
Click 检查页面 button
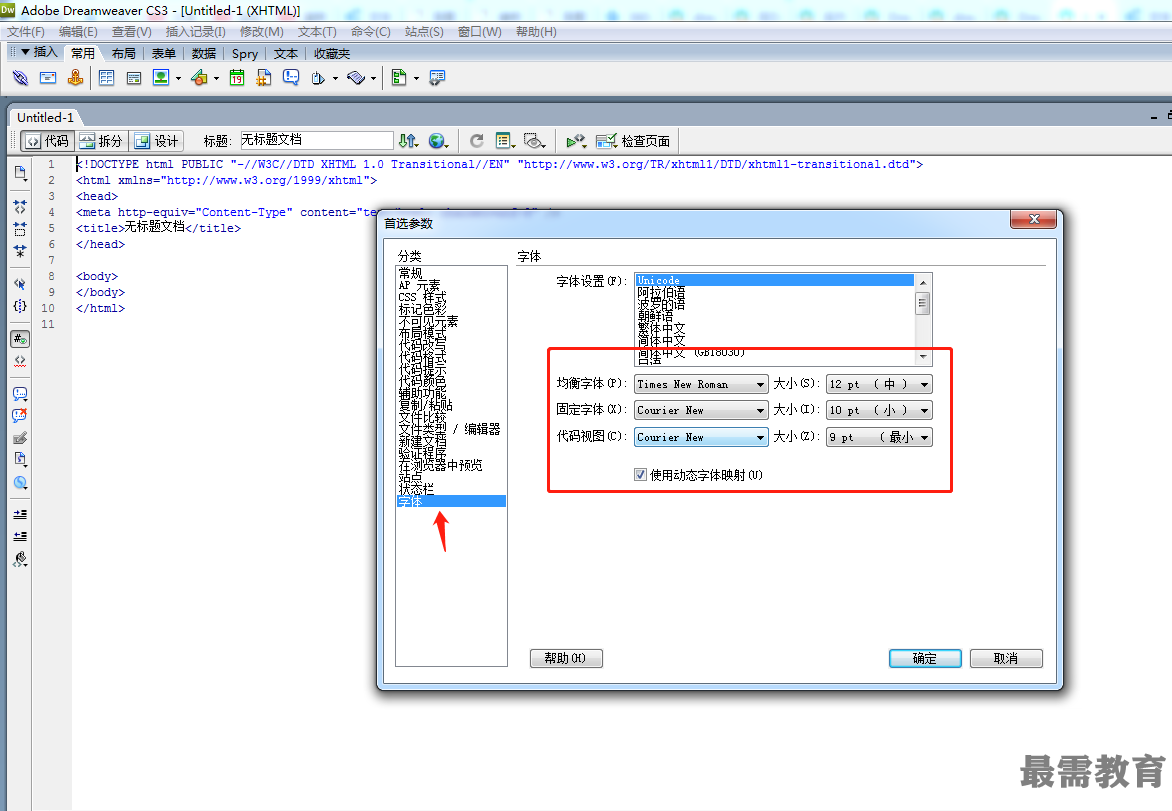(633, 141)
